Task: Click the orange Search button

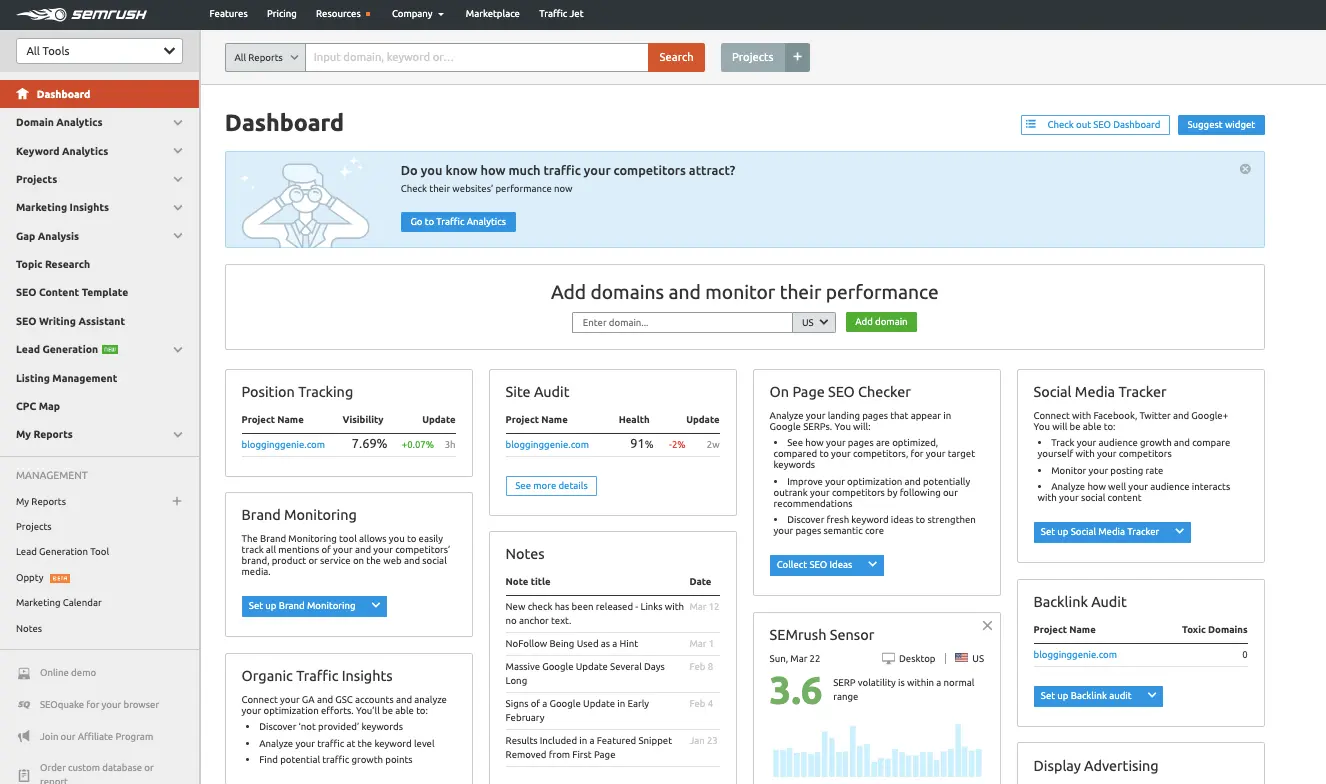Action: [676, 57]
